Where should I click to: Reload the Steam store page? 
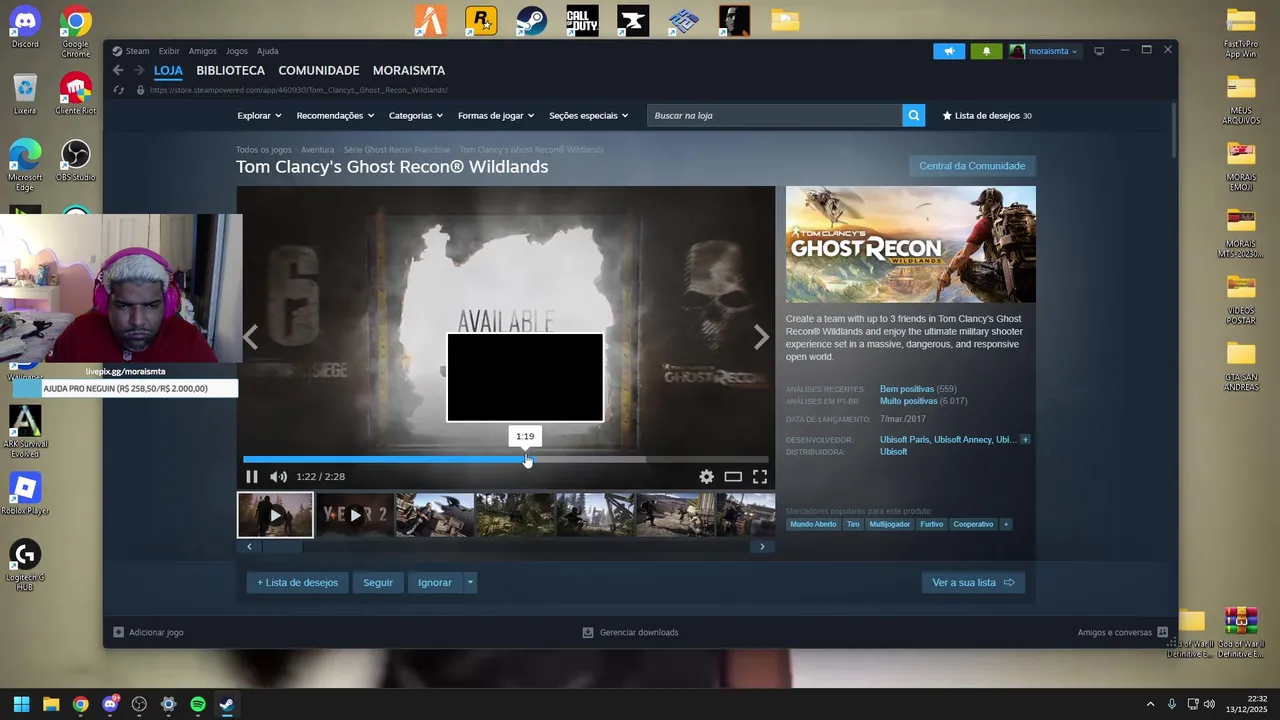pyautogui.click(x=118, y=90)
